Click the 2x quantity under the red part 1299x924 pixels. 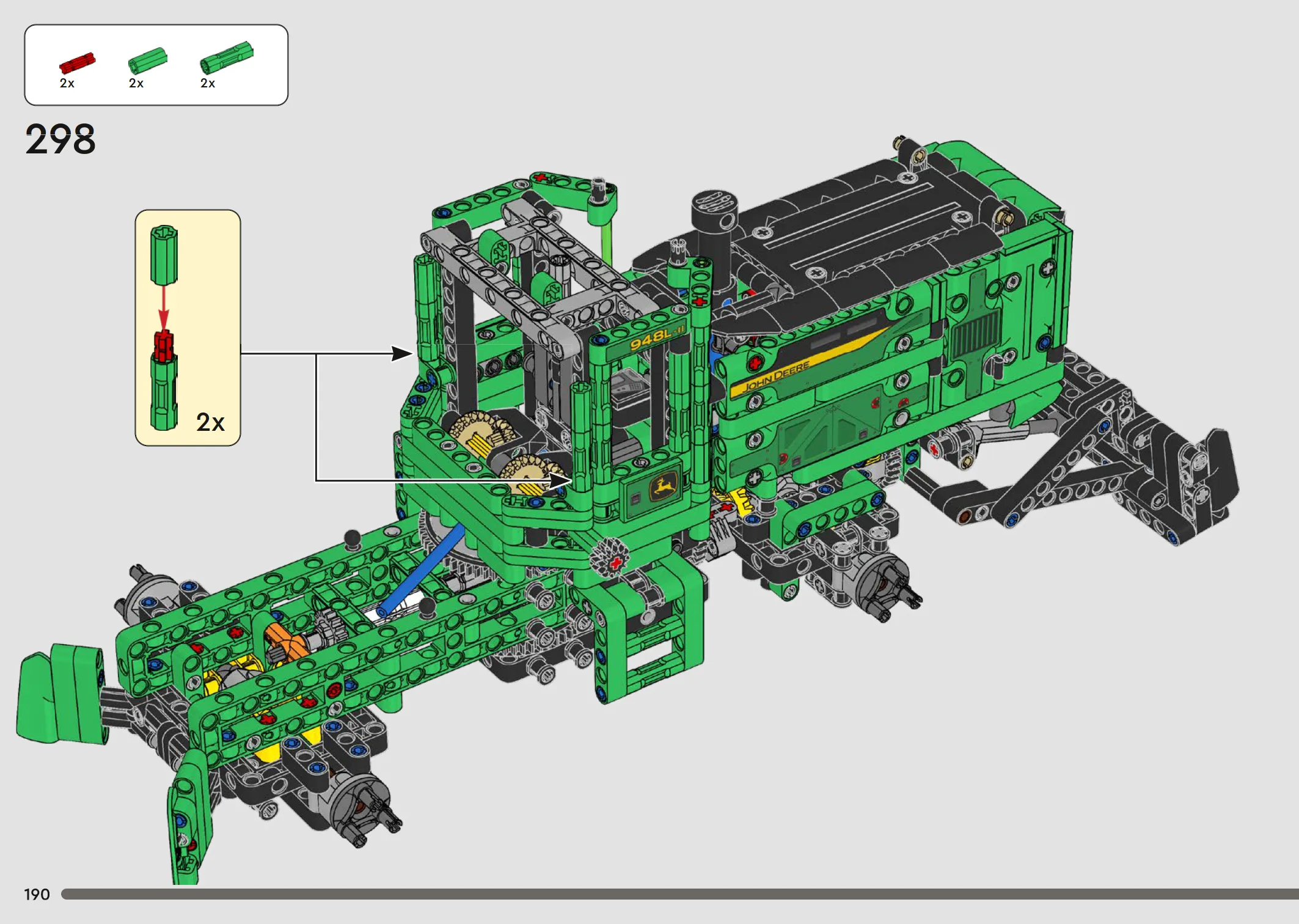(67, 83)
